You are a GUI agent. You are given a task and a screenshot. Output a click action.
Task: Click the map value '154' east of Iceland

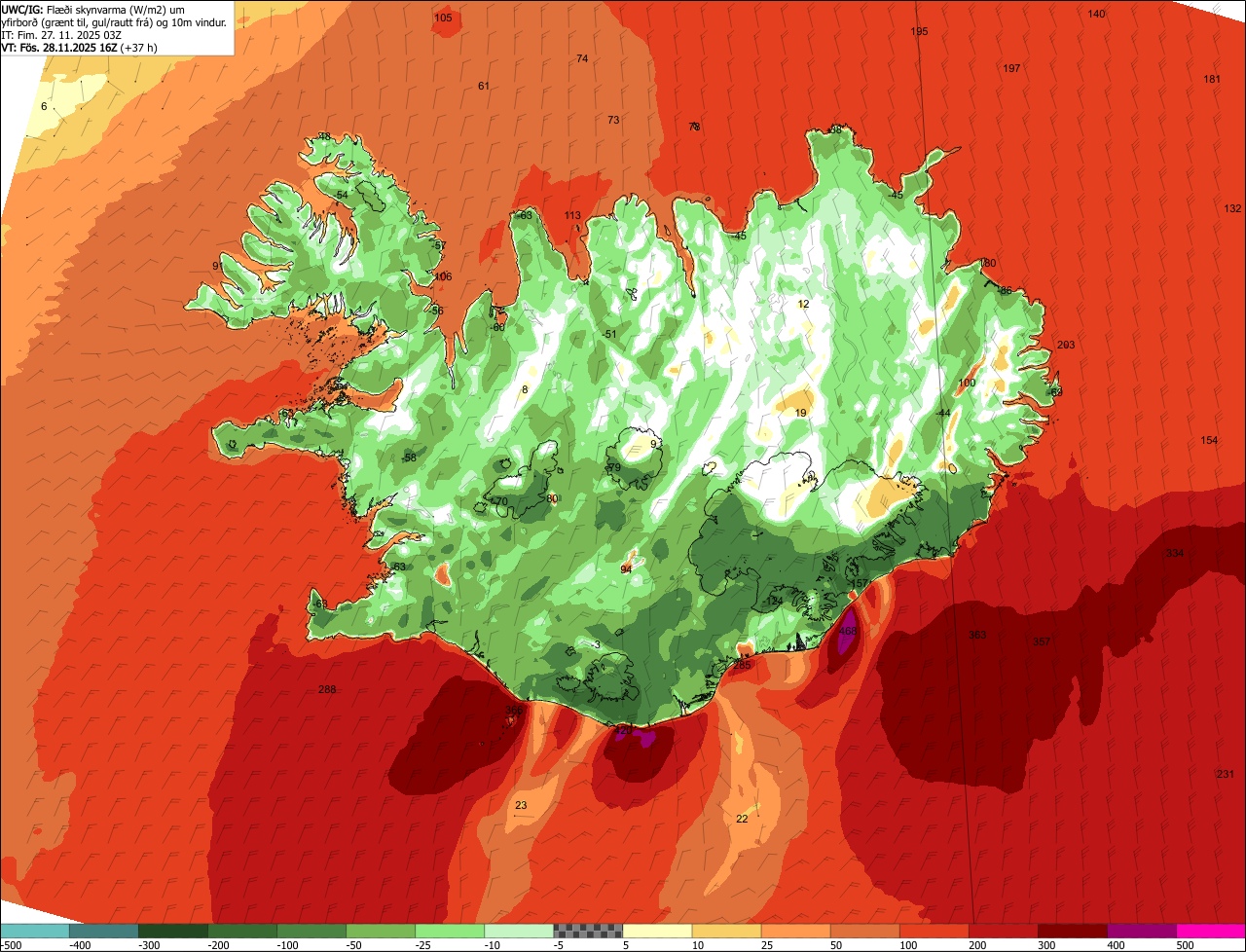click(1209, 440)
